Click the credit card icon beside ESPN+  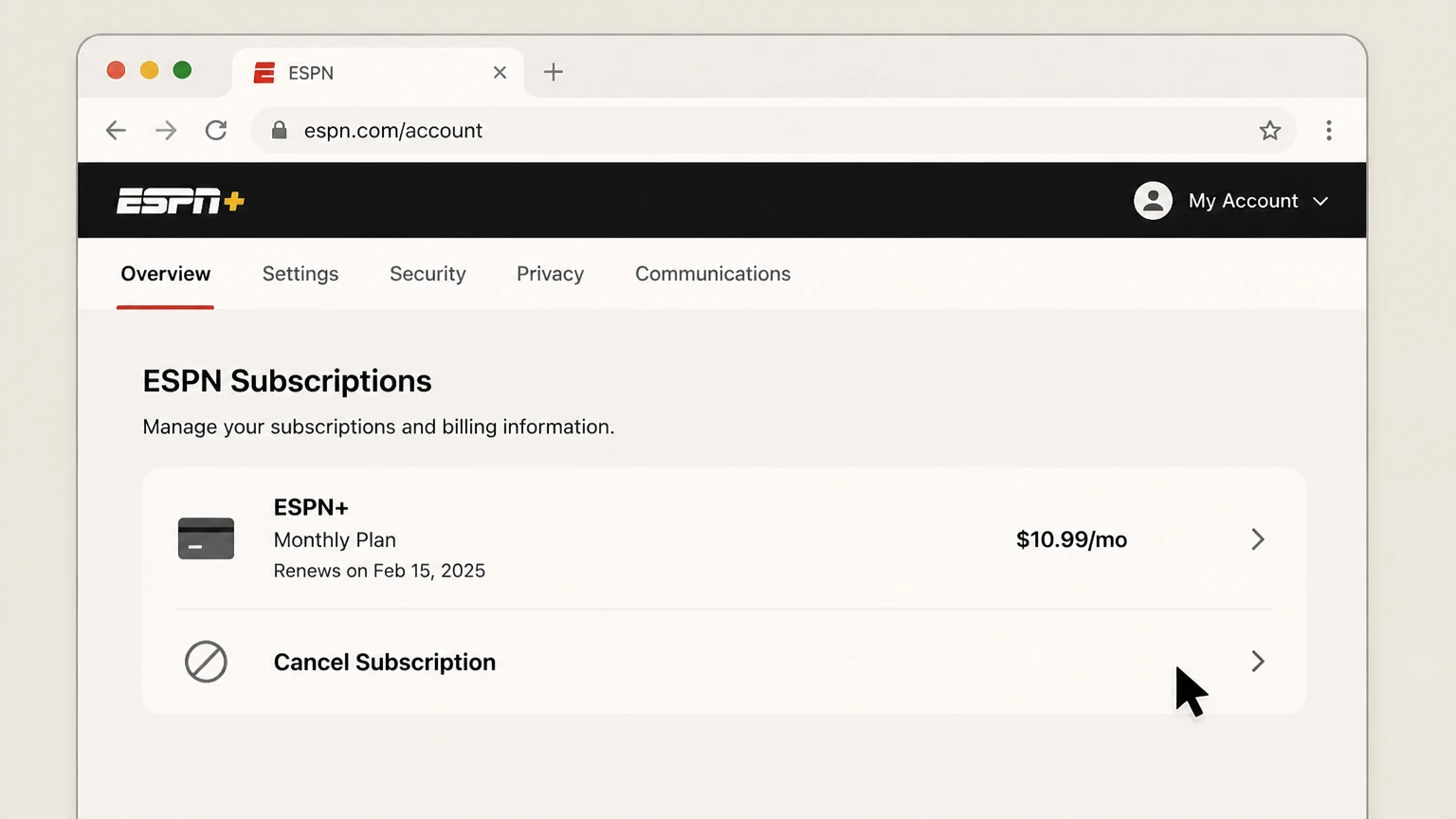(x=206, y=538)
